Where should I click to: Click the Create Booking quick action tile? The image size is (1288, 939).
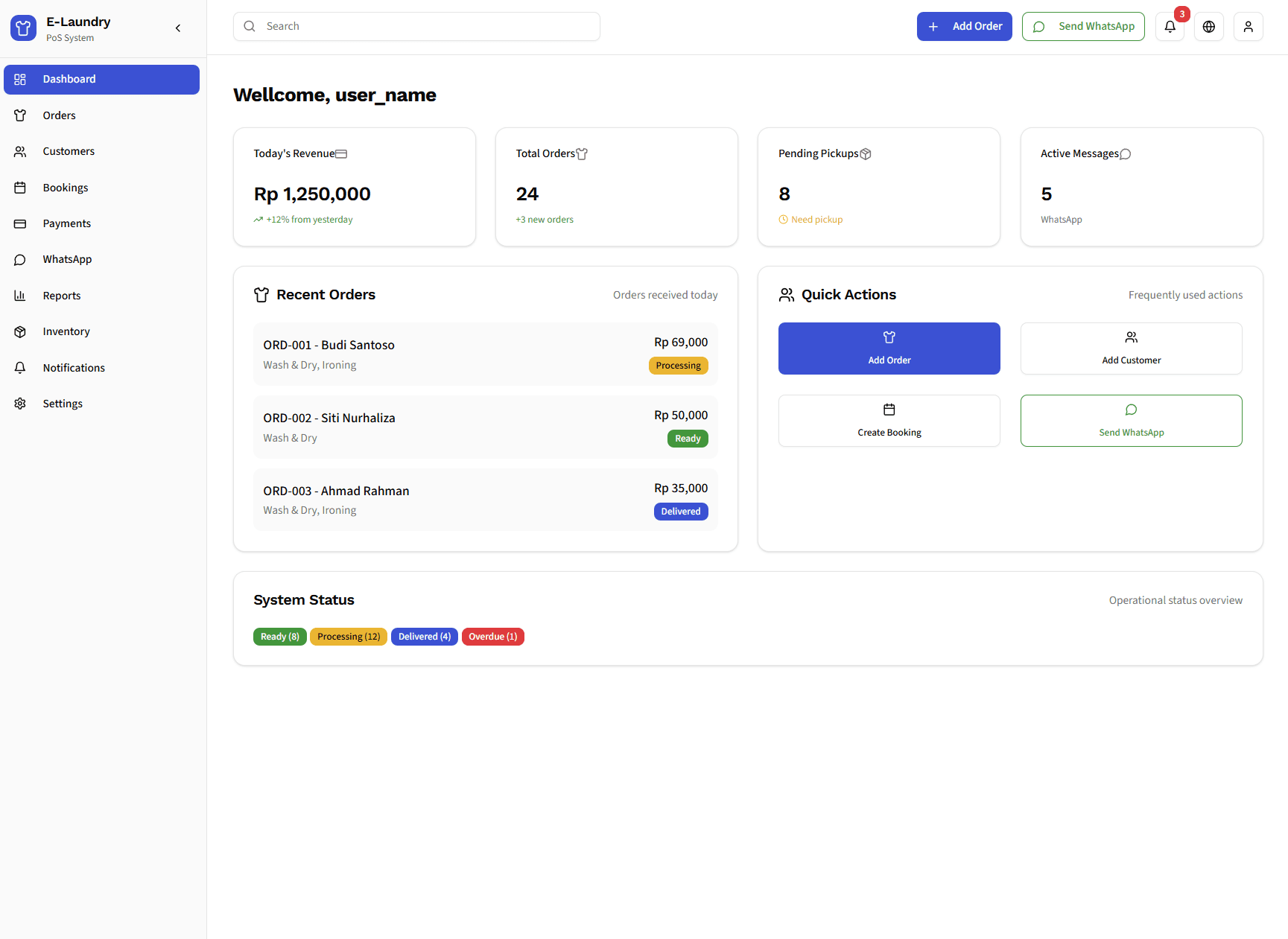[x=889, y=421]
